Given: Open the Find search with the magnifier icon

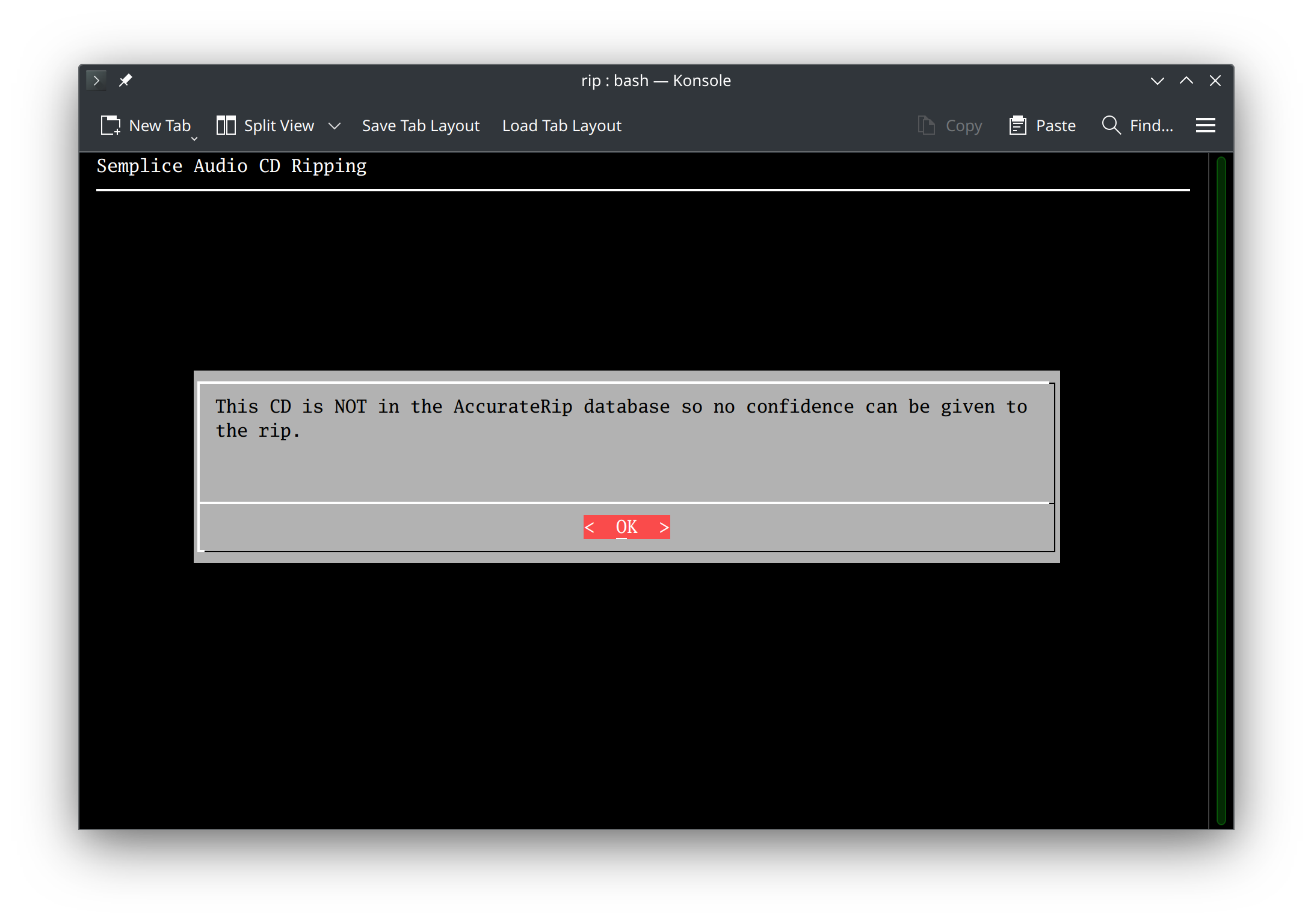Looking at the screenshot, I should coord(1111,125).
